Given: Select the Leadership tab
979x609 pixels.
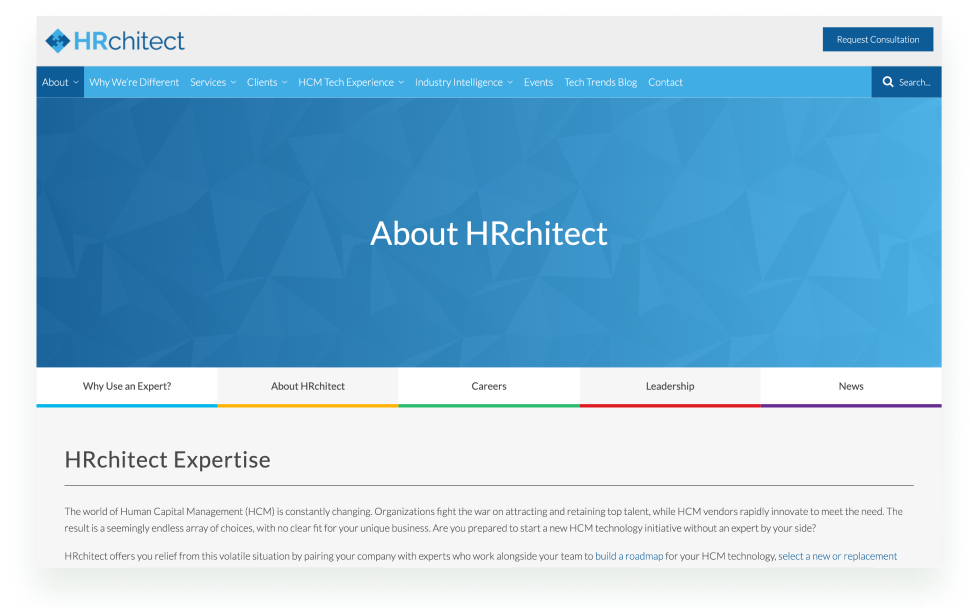Looking at the screenshot, I should click(669, 386).
